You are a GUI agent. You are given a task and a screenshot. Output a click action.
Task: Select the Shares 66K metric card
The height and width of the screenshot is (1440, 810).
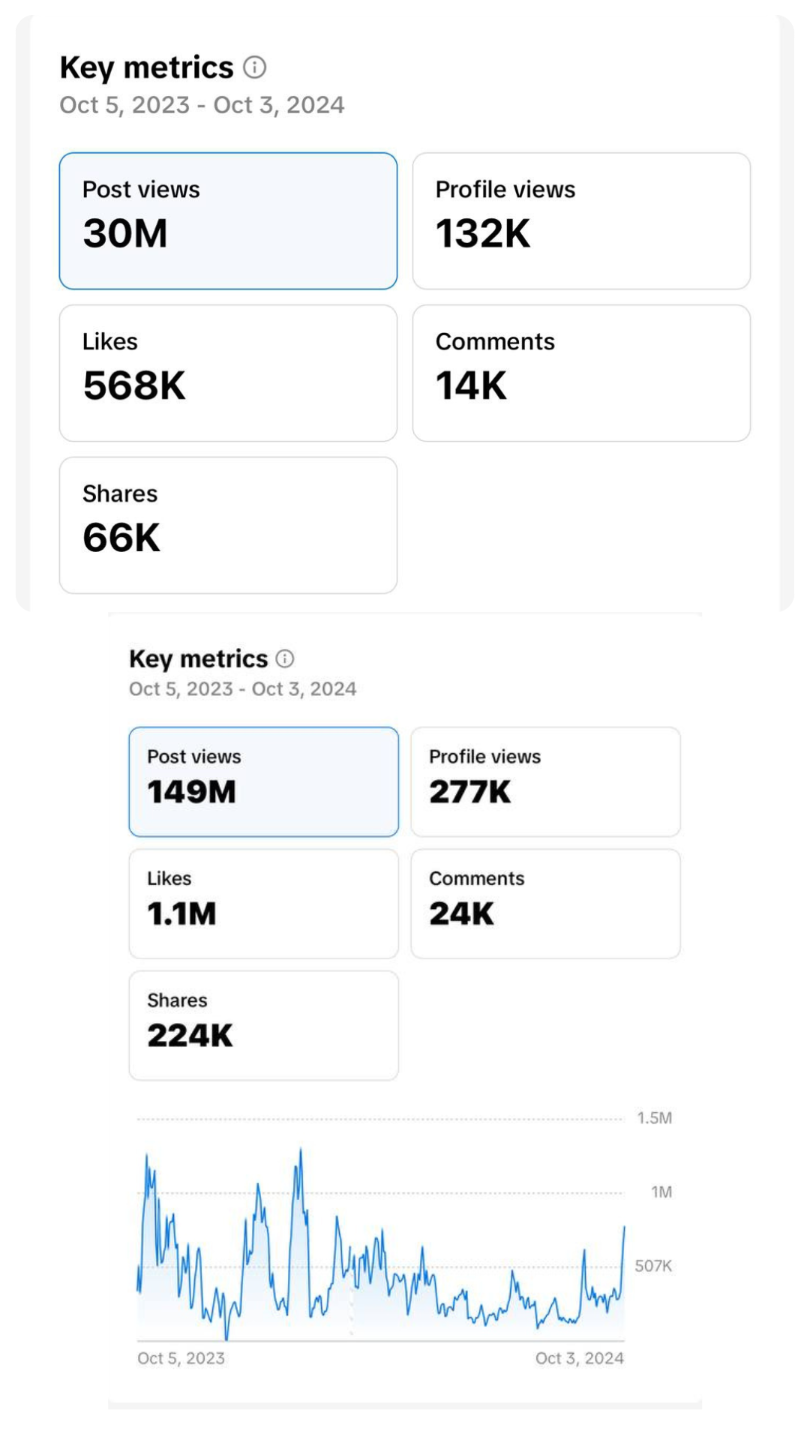(x=228, y=525)
